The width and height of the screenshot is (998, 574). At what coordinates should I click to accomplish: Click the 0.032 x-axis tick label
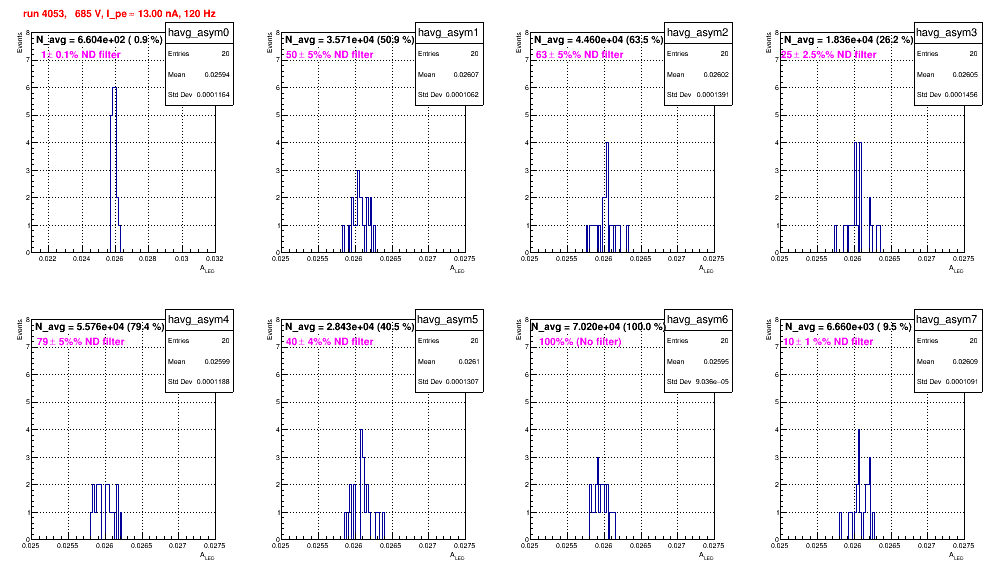pos(214,259)
